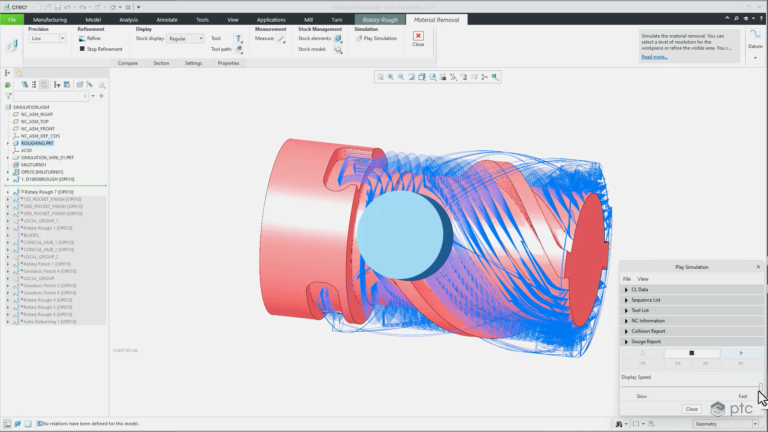
Task: Toggle the Tool path display icon
Action: [239, 49]
